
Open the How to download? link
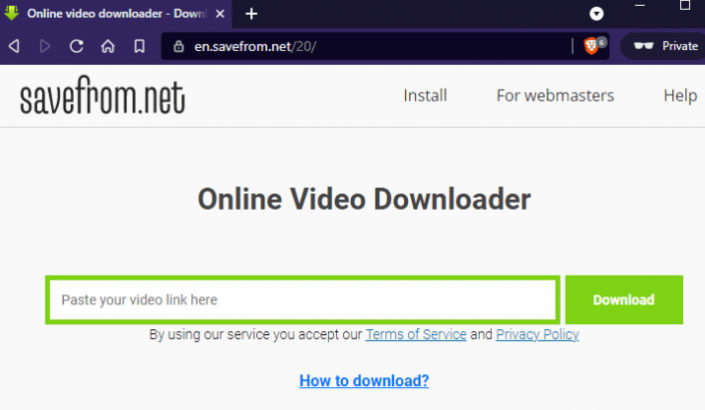[364, 381]
